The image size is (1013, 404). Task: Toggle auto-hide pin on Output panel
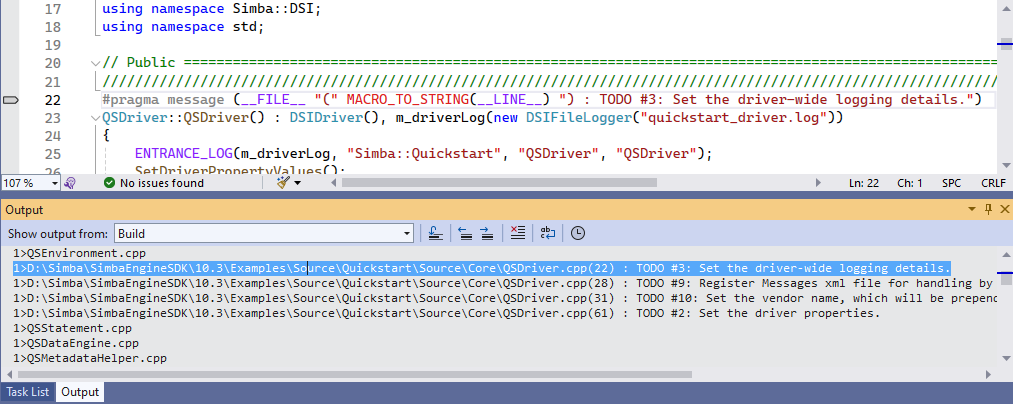tap(988, 209)
